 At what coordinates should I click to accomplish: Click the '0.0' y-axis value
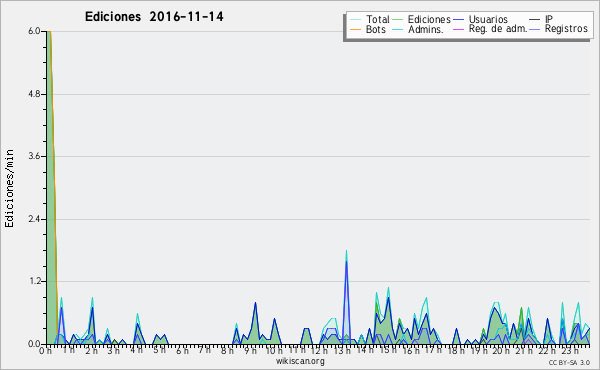pos(34,344)
